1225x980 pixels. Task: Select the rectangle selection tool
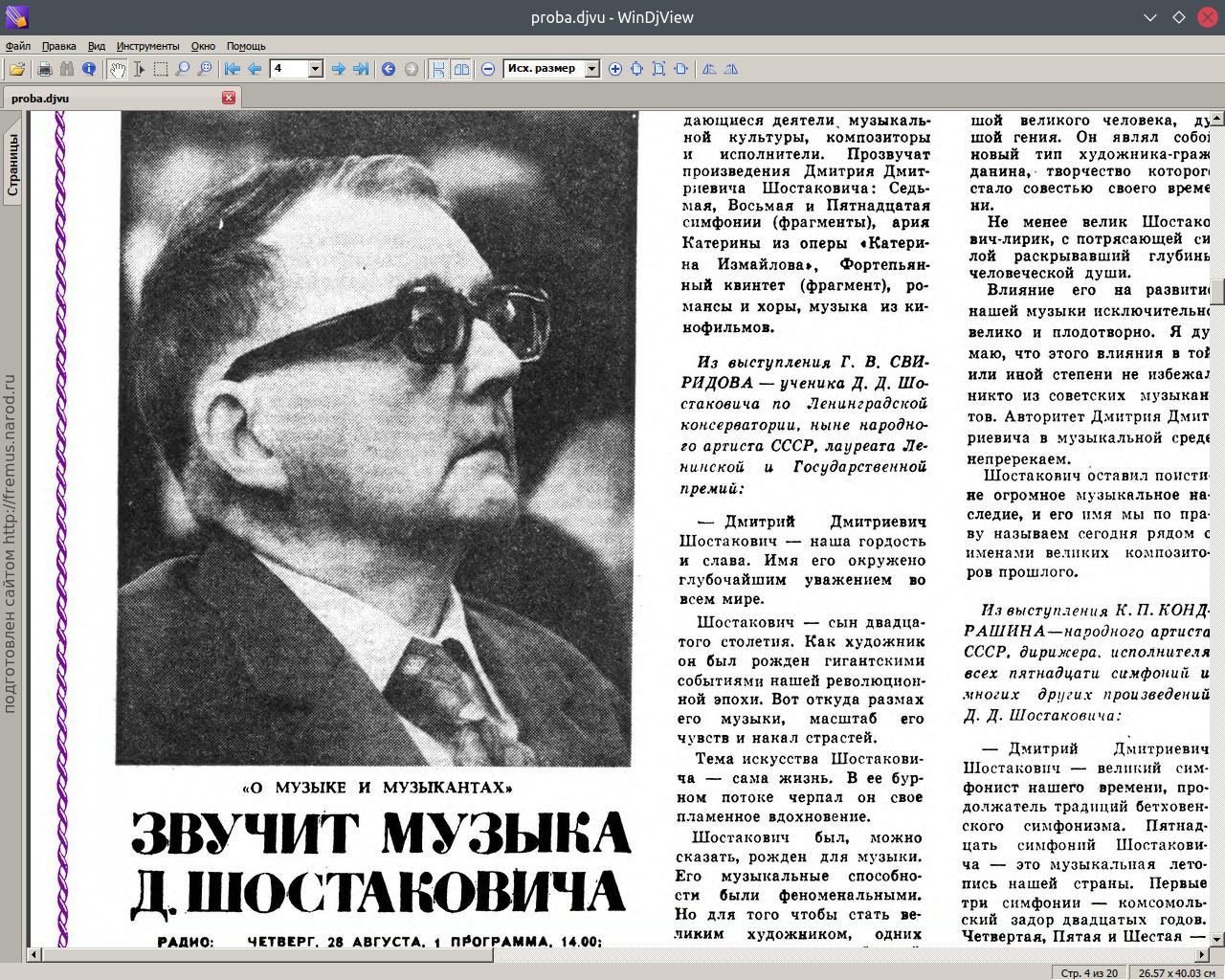(161, 69)
